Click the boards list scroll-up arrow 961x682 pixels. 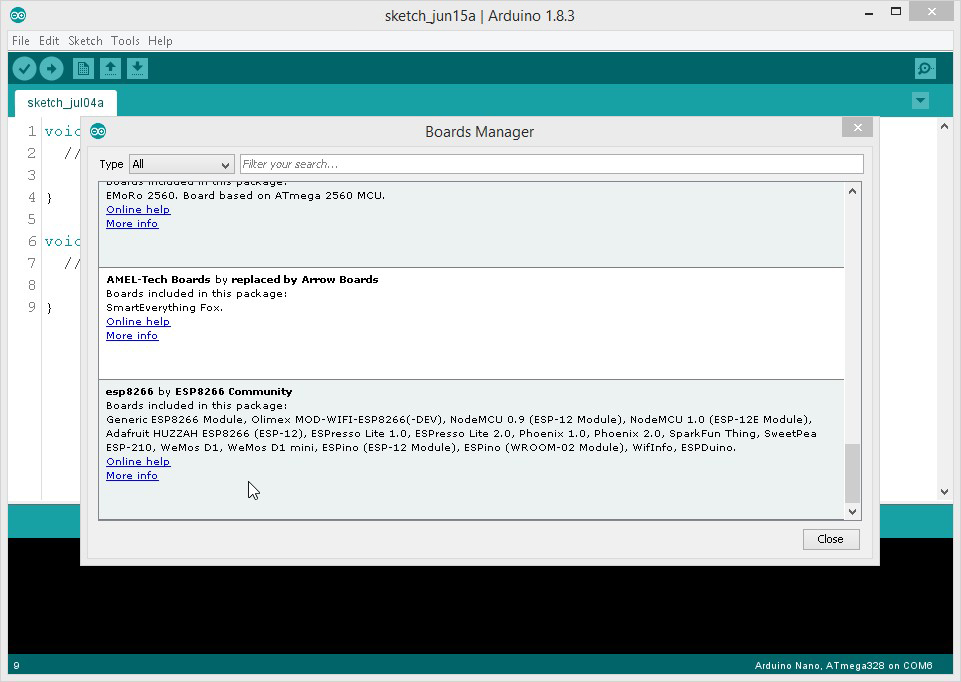(852, 191)
